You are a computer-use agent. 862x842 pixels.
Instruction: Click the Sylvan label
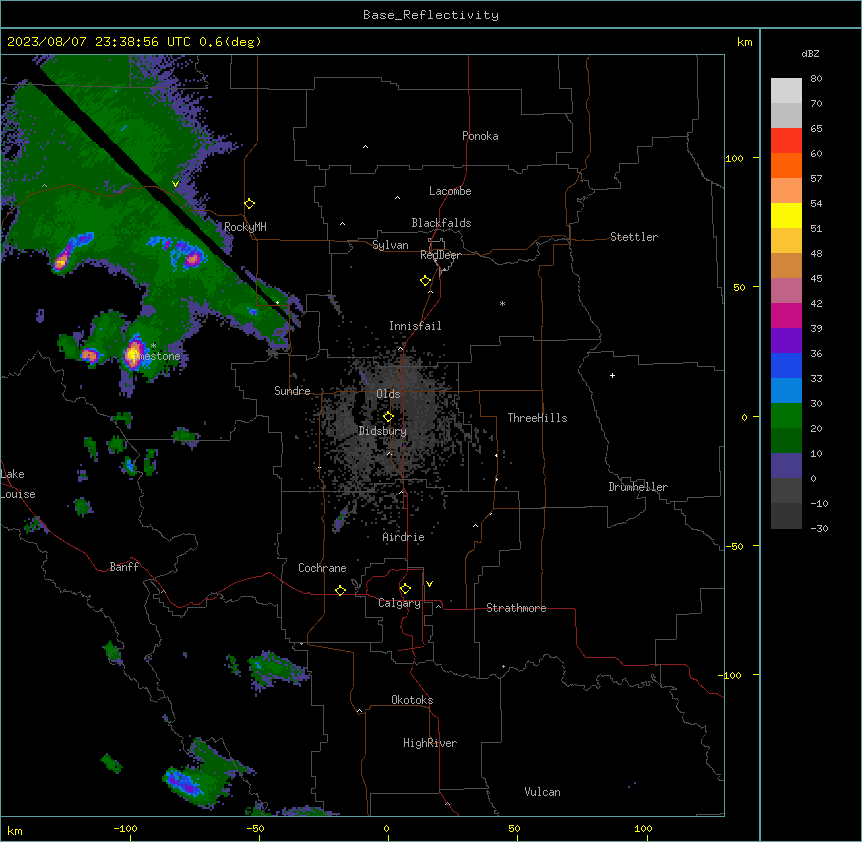pyautogui.click(x=390, y=245)
